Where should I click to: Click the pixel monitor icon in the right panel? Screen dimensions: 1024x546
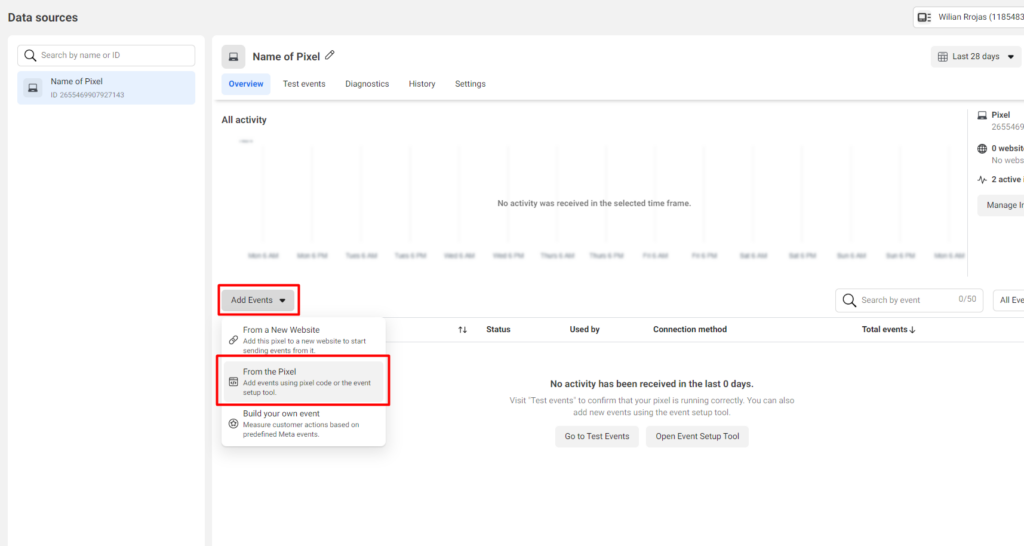click(x=982, y=115)
